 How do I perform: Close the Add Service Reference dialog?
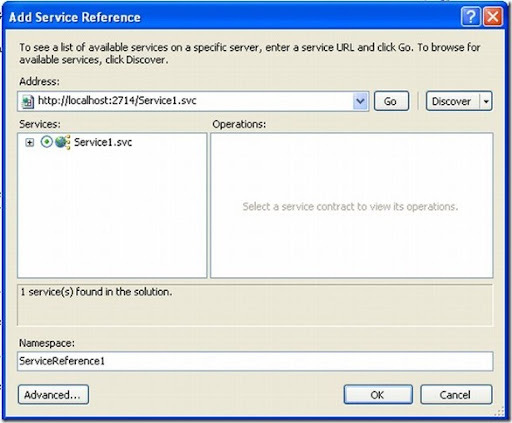493,17
